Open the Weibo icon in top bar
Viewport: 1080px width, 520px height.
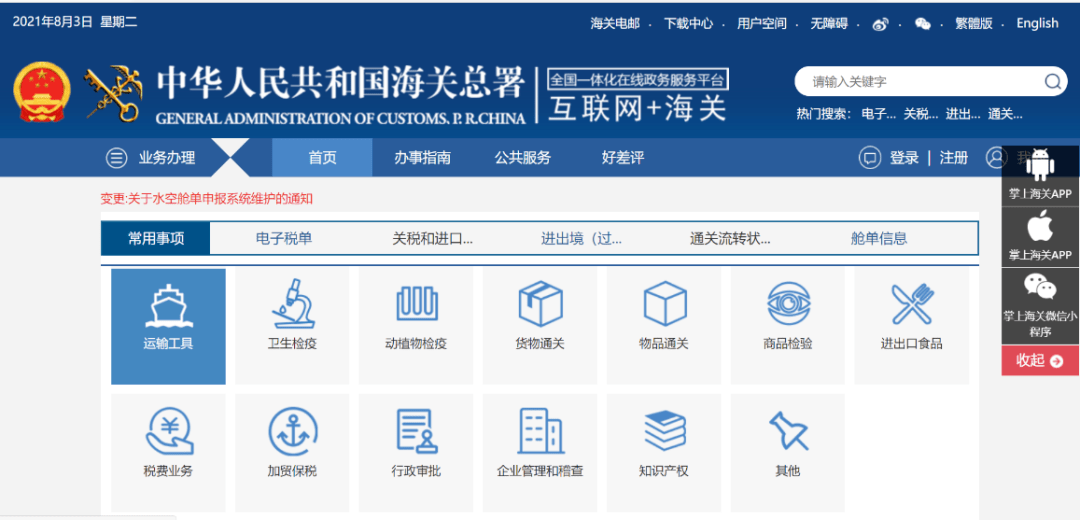880,24
